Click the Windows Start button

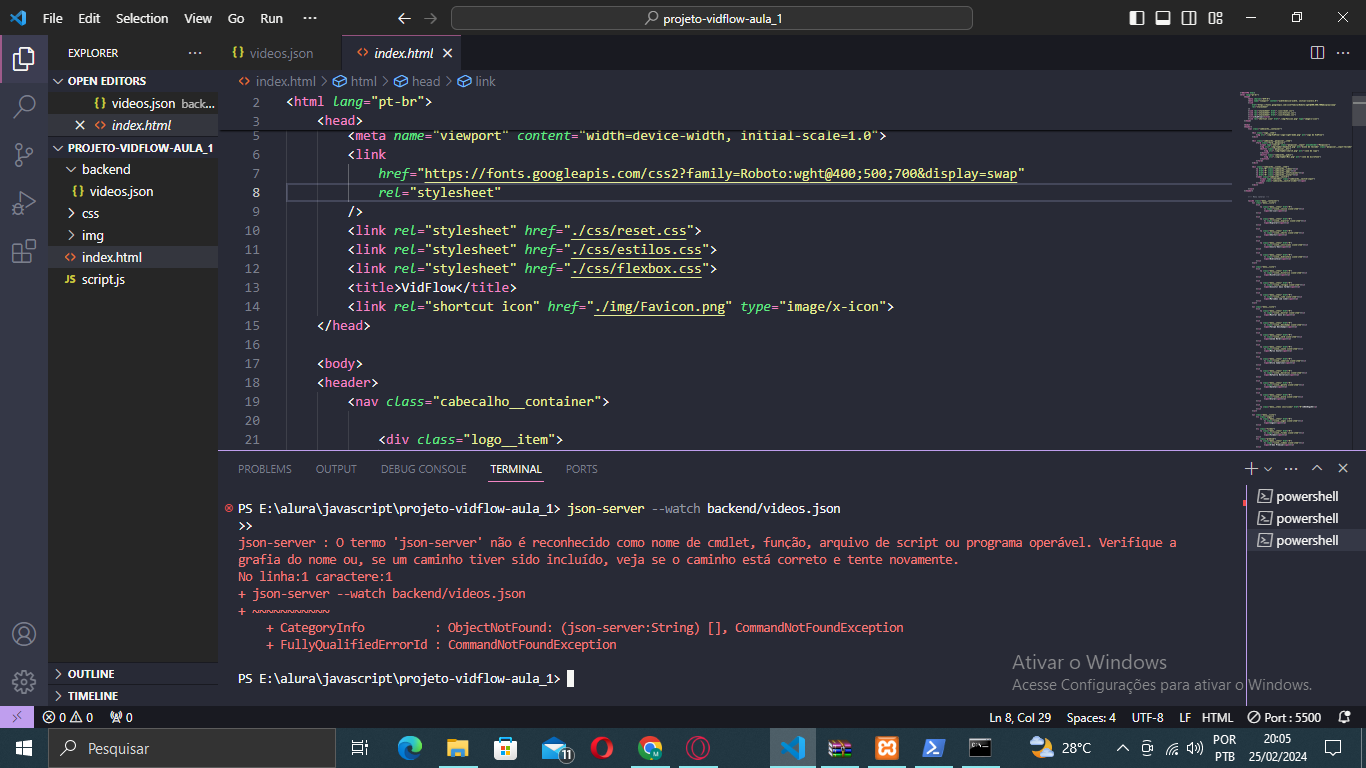coord(24,748)
